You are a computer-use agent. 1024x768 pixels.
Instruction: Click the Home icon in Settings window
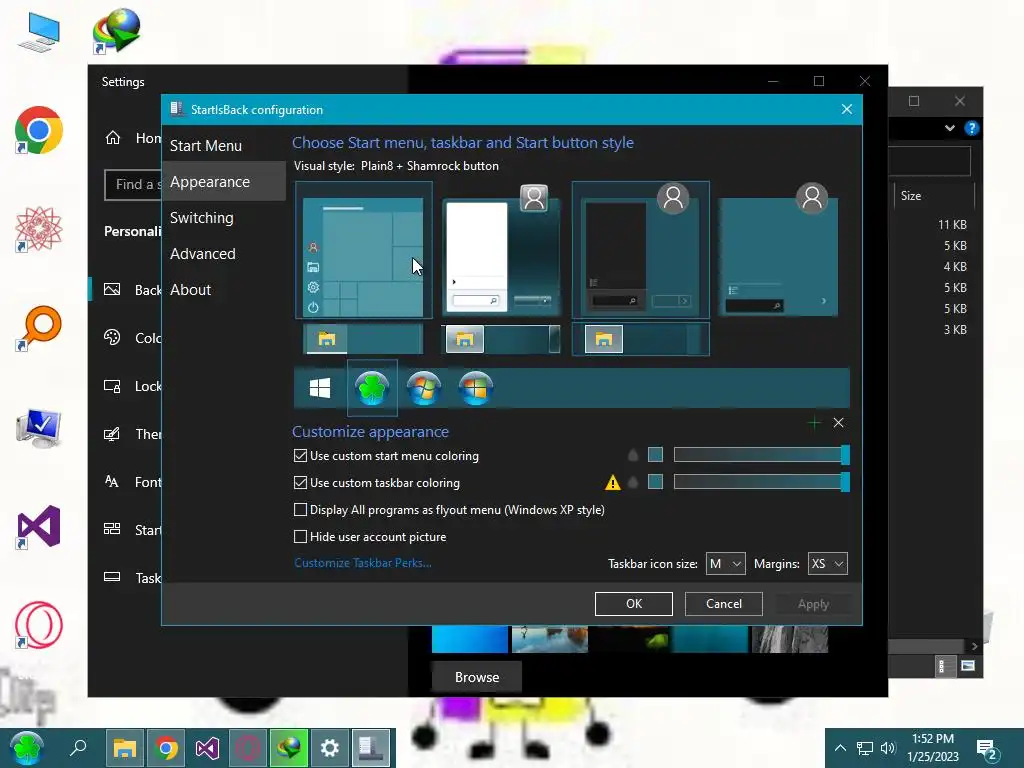tap(113, 138)
